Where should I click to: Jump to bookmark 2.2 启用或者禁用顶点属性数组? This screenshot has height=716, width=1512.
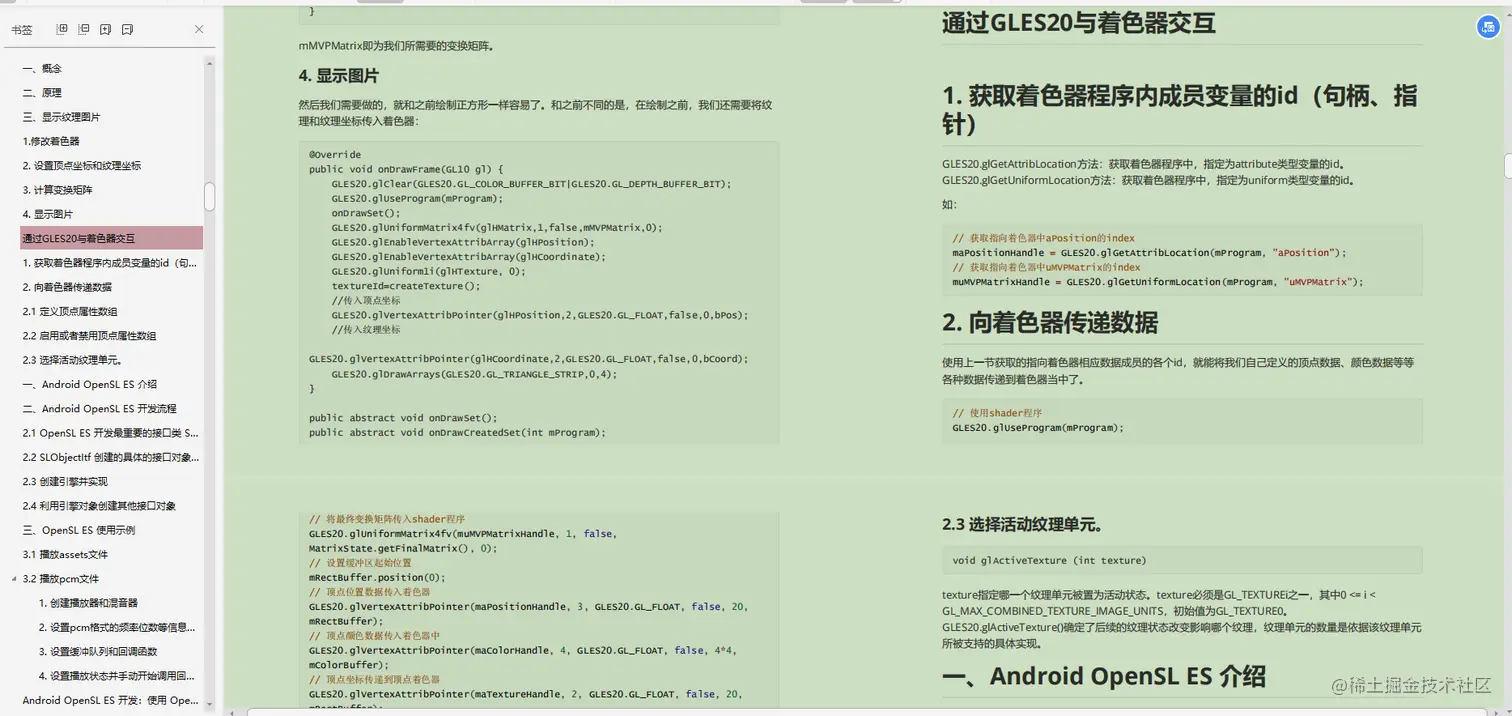(x=89, y=336)
